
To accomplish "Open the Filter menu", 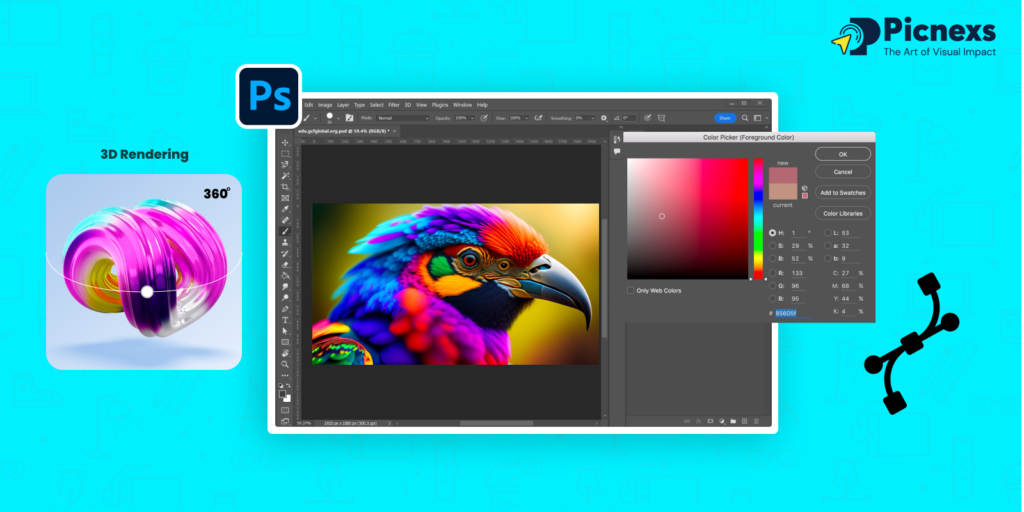I will point(394,105).
